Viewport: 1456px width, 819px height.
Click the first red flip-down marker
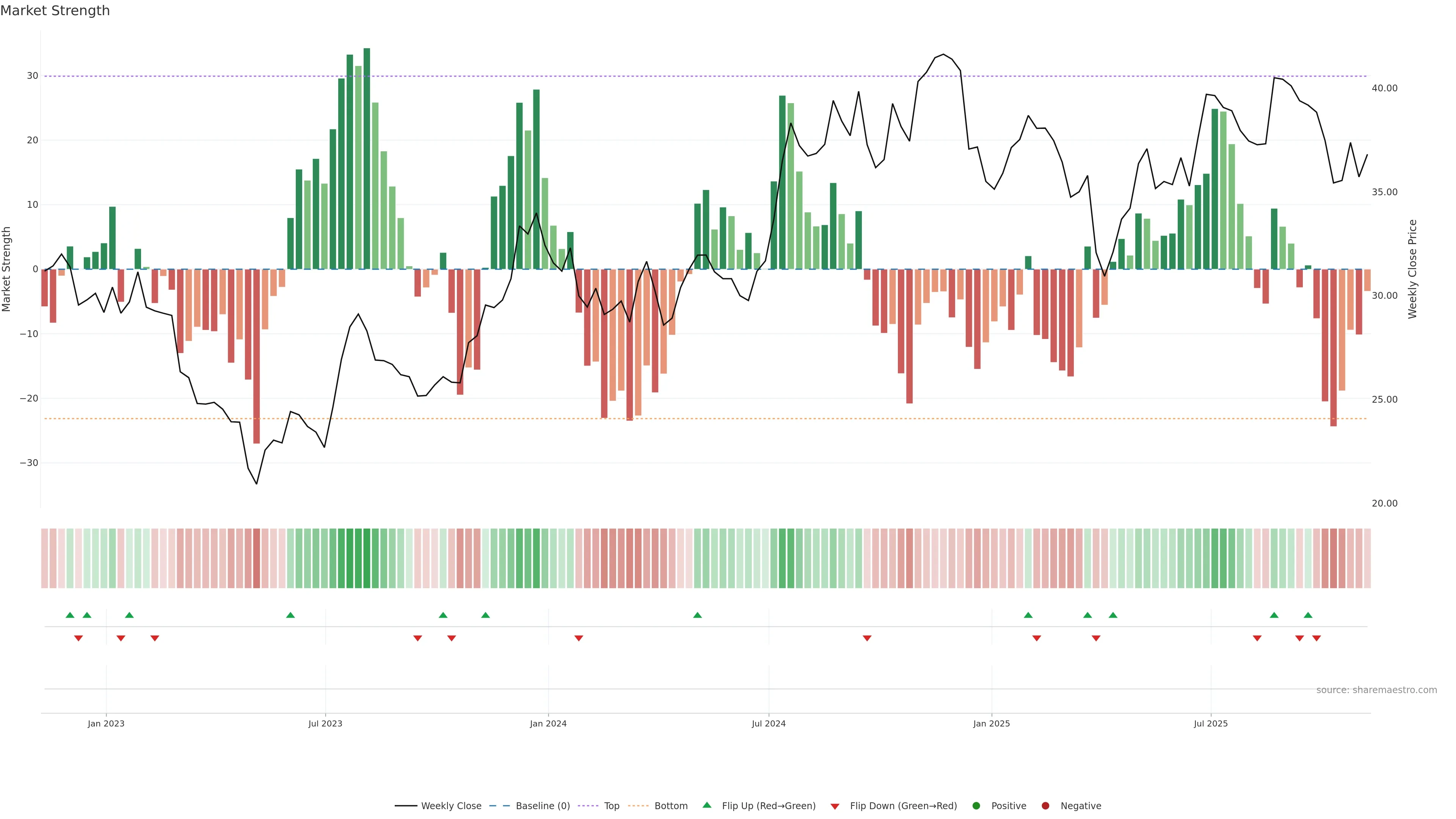coord(78,638)
